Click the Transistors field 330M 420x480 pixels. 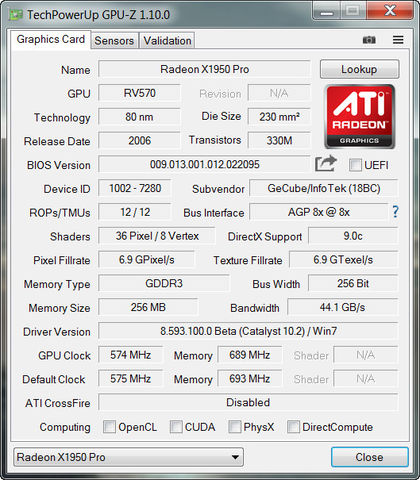[x=279, y=141]
